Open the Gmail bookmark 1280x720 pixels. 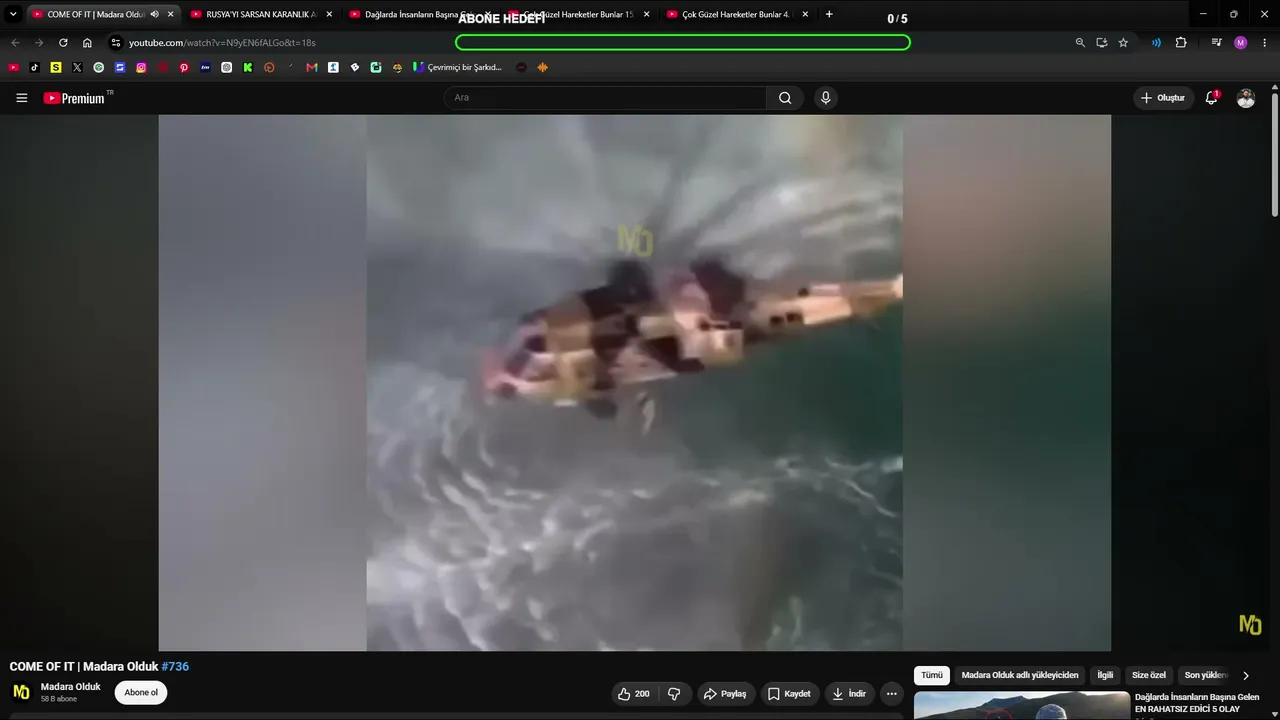[x=312, y=68]
